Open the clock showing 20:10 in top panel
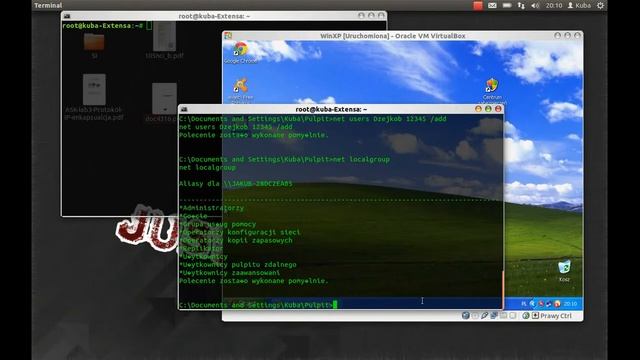This screenshot has height=360, width=640. coord(554,5)
